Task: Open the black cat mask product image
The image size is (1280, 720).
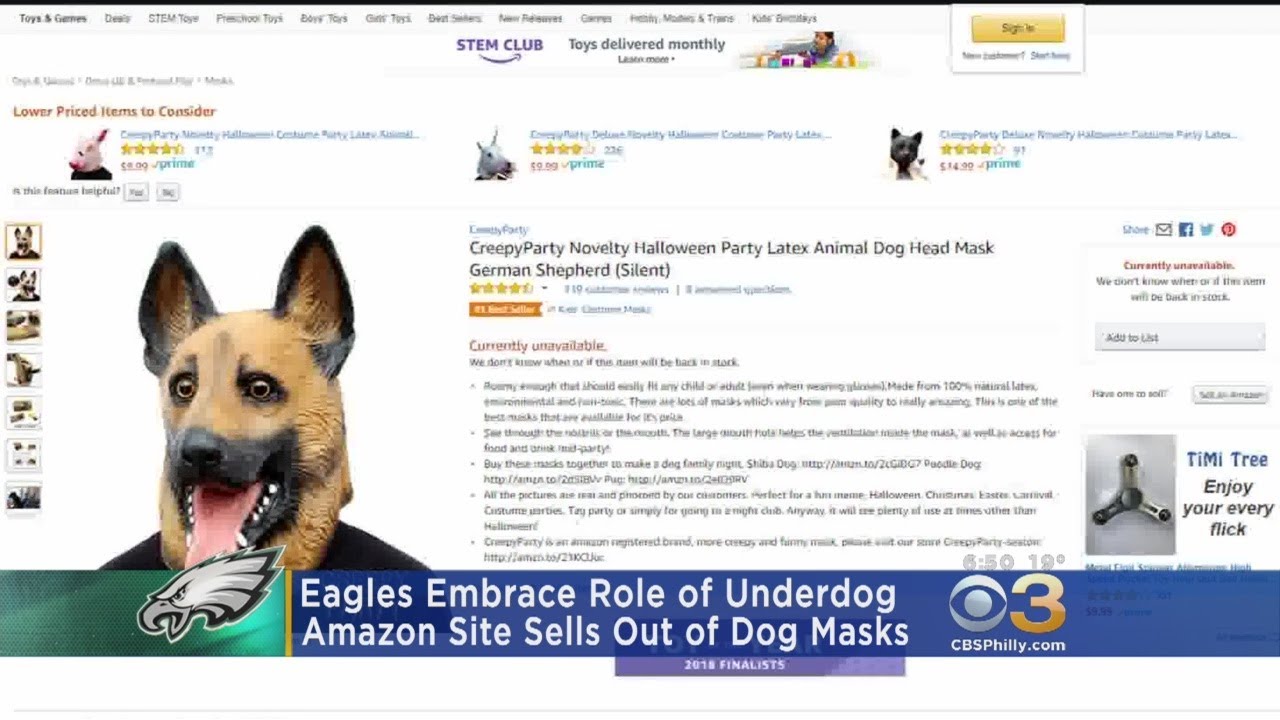Action: (x=906, y=153)
